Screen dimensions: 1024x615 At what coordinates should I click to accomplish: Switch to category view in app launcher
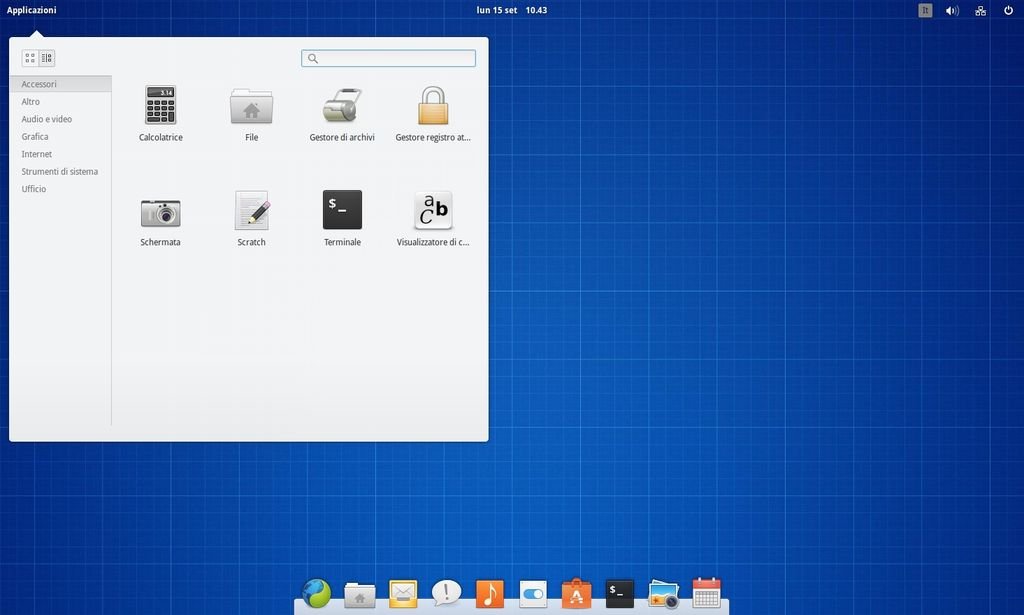[47, 58]
